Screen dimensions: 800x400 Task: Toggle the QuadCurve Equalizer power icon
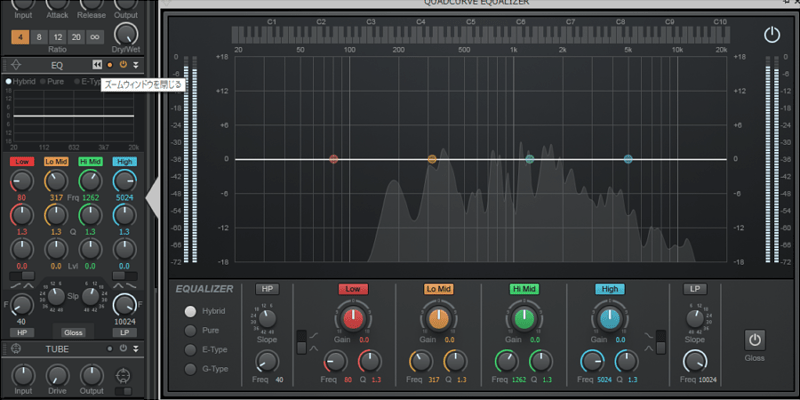point(772,35)
